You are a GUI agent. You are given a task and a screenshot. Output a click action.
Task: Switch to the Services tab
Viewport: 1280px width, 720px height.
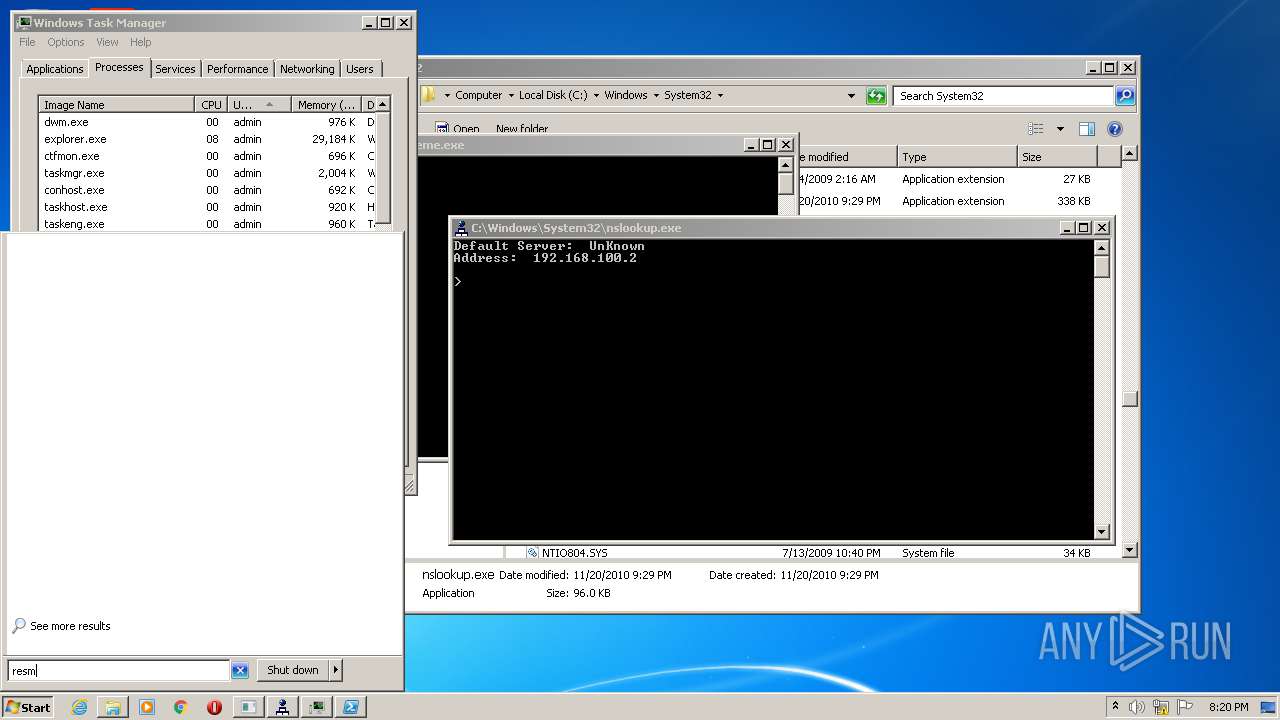click(175, 69)
